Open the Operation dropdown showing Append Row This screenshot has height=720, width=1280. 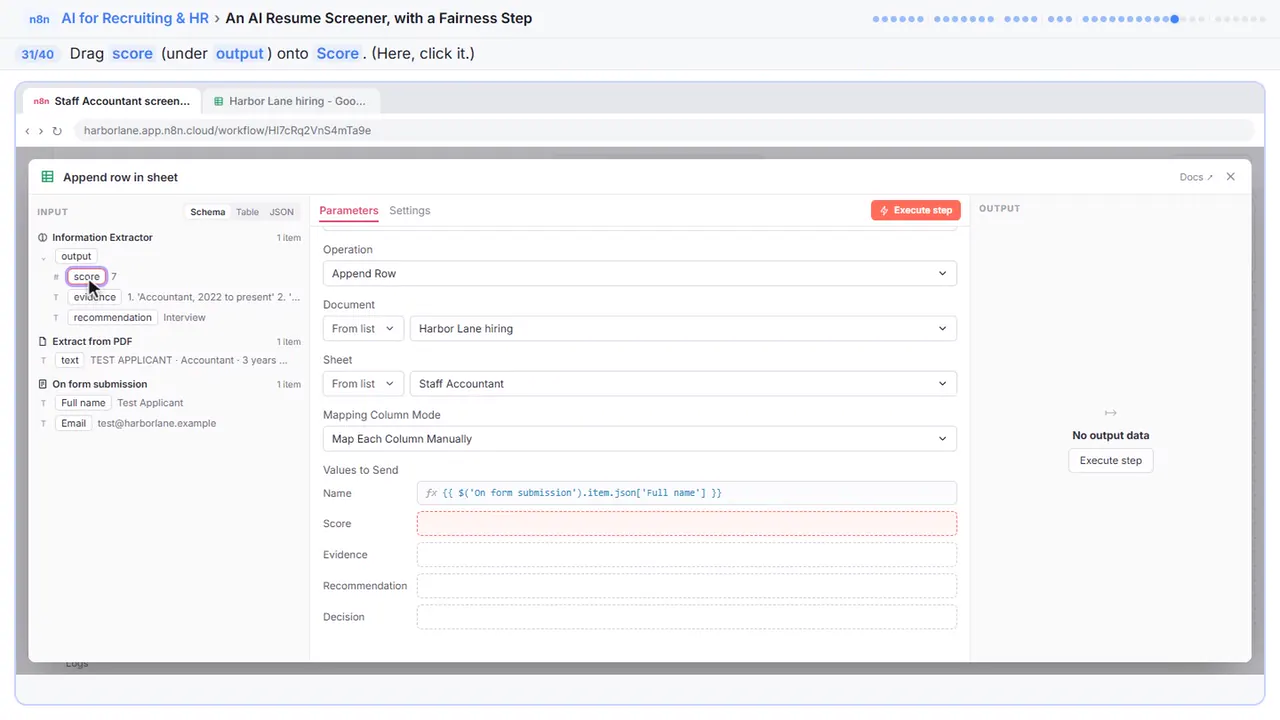640,274
